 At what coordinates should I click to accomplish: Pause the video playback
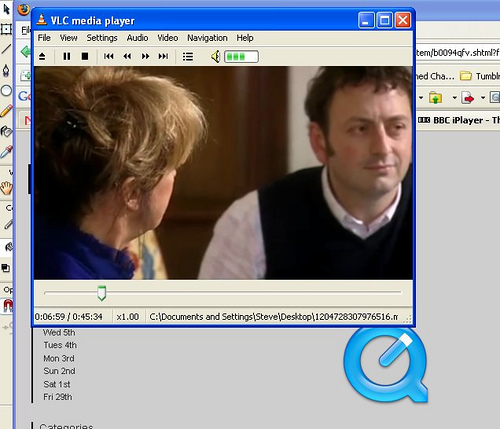(67, 56)
